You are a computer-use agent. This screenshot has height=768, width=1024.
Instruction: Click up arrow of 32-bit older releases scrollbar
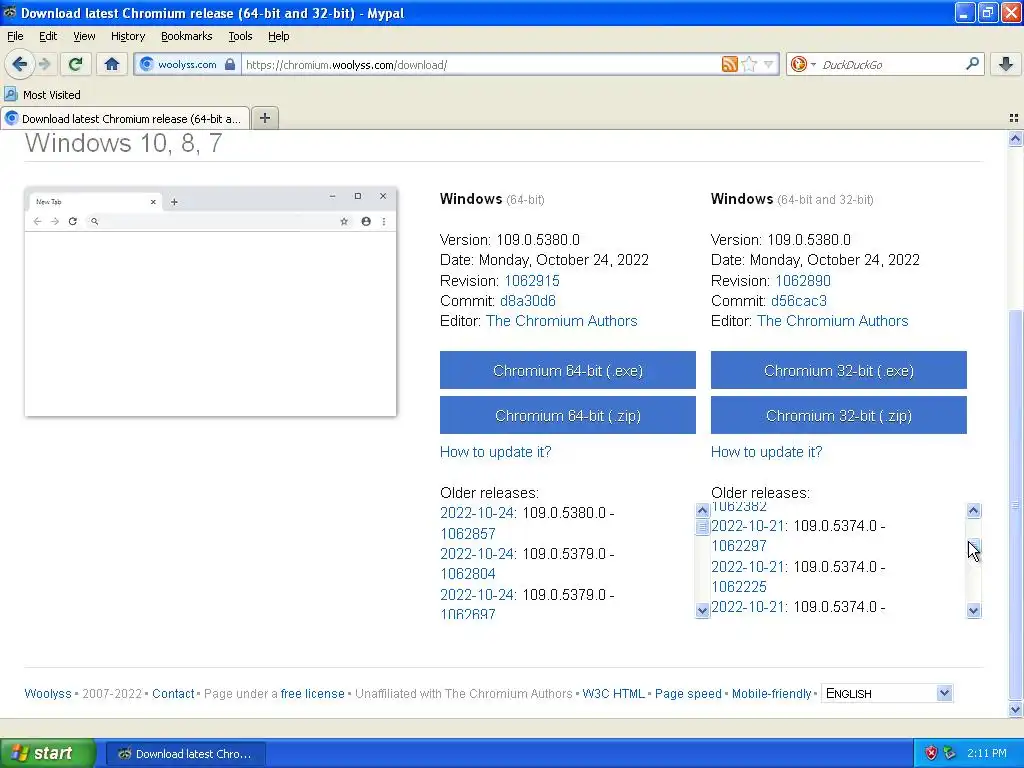974,511
